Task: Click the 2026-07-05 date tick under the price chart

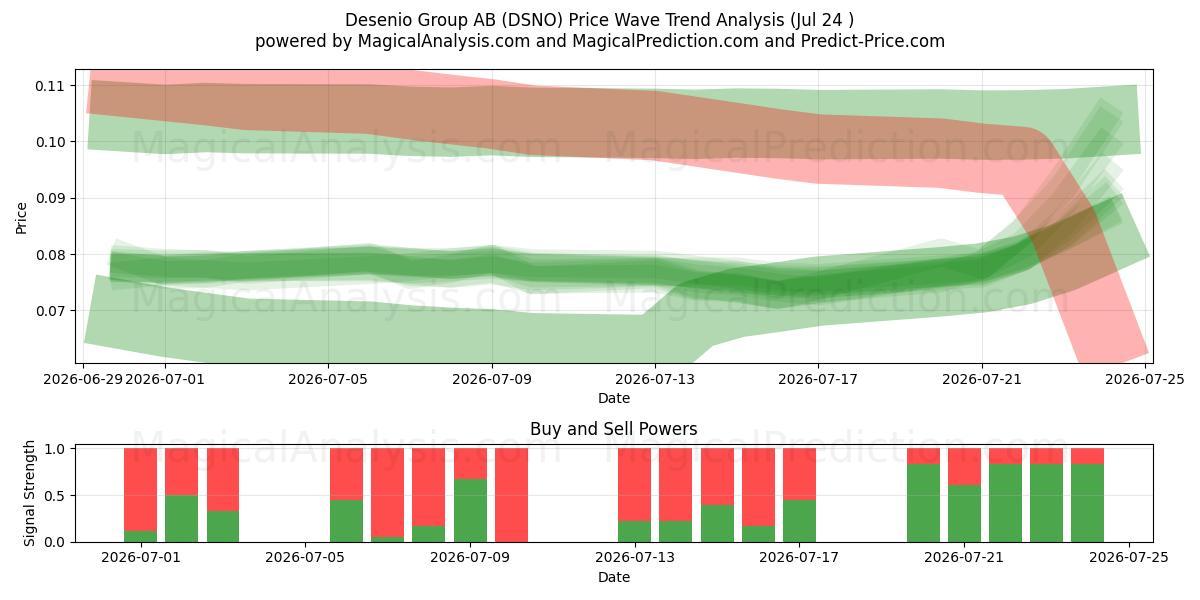Action: point(328,379)
